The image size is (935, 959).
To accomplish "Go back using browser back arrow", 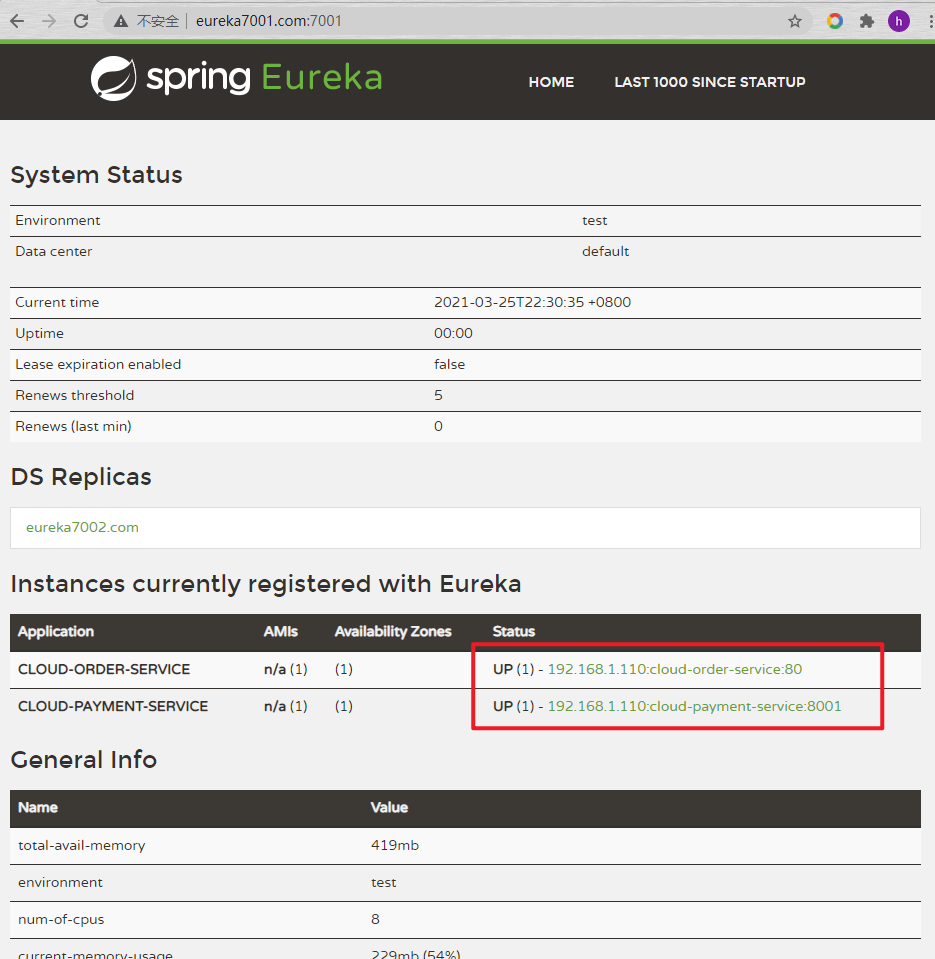I will point(17,21).
